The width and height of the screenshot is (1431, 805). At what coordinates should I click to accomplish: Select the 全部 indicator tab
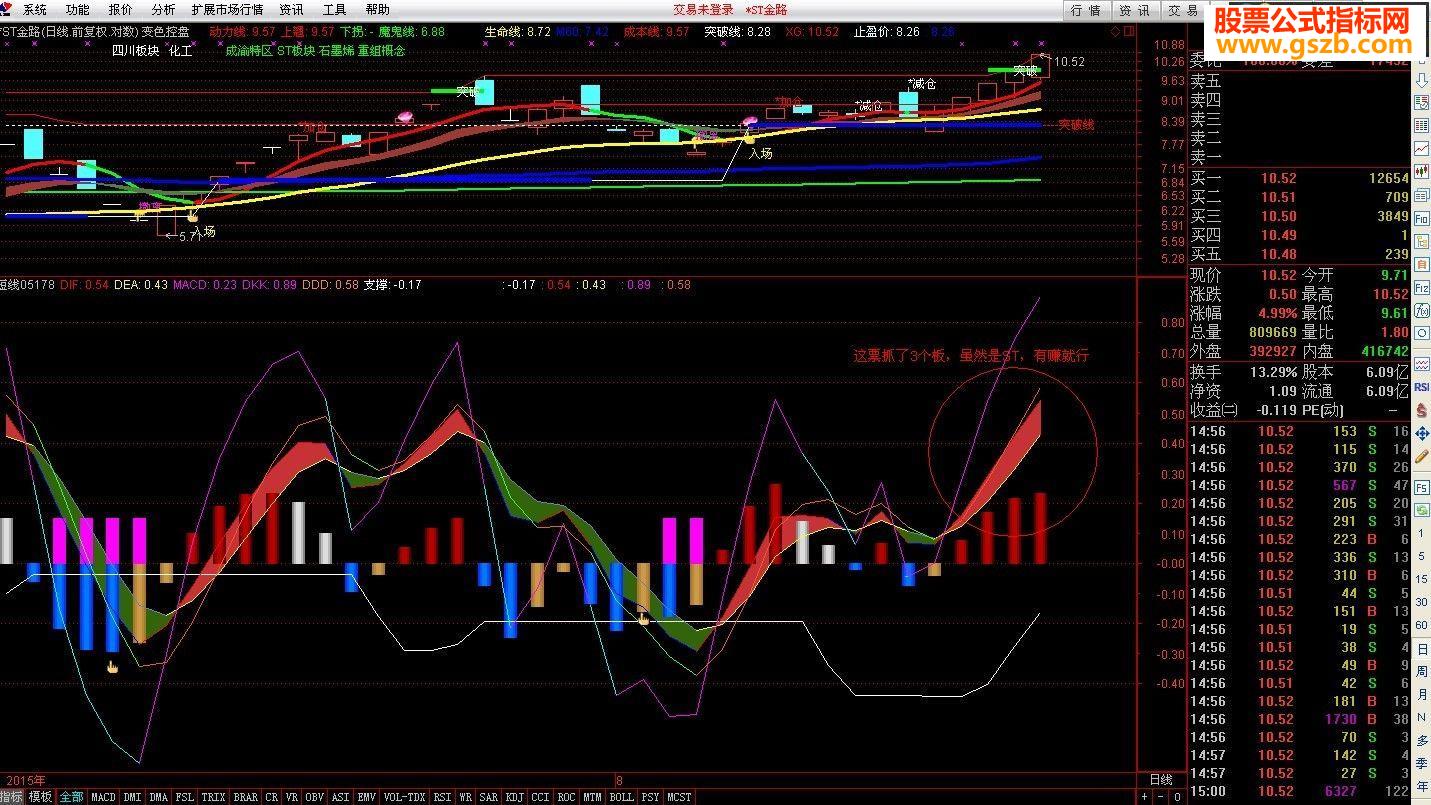tap(71, 797)
